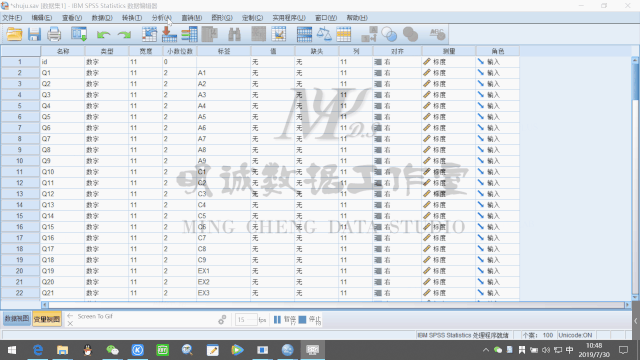640x360 pixels.
Task: Select row number 1 header for id
Action: [x=20, y=62]
